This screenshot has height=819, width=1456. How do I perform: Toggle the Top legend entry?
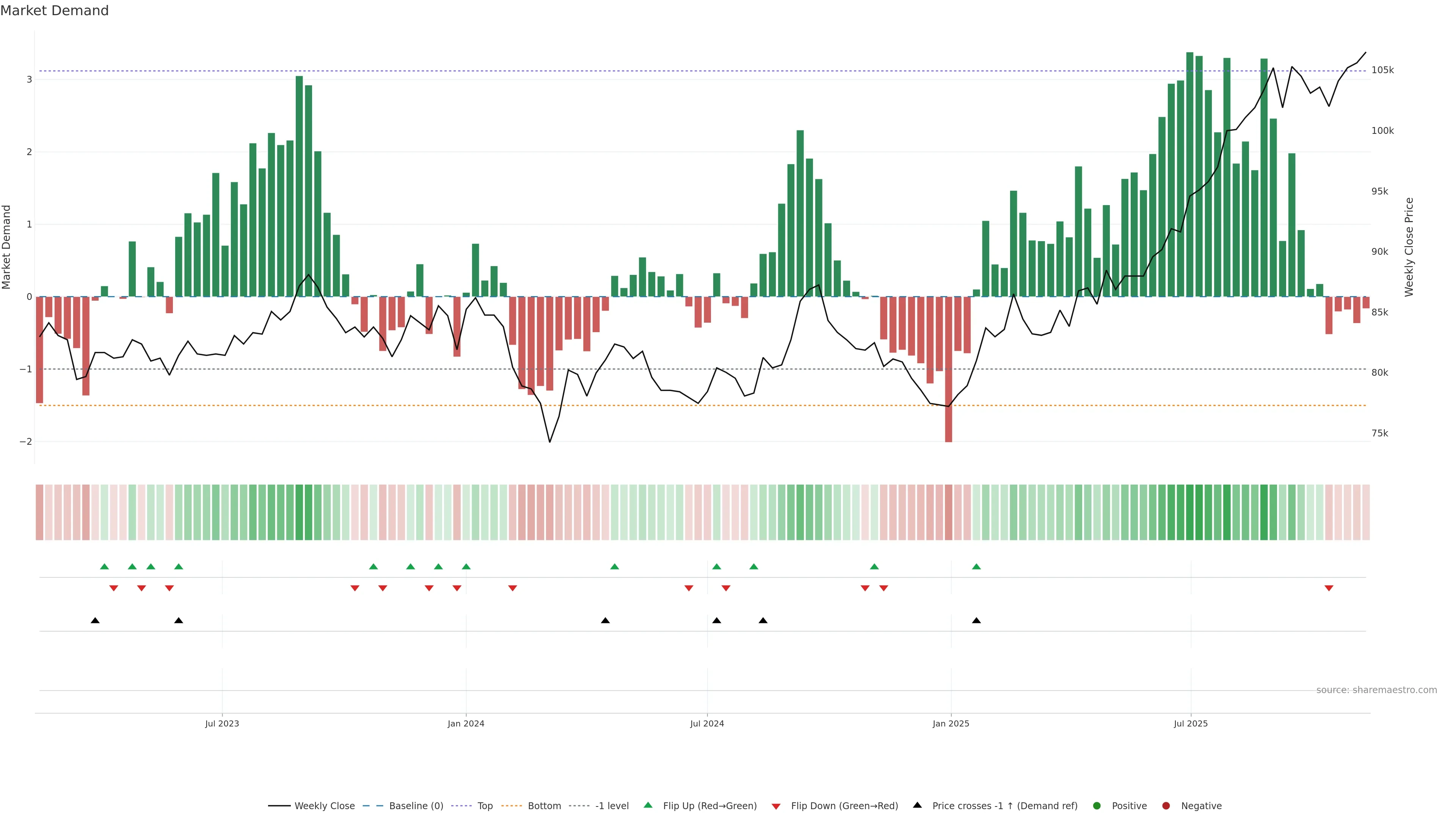click(x=485, y=805)
